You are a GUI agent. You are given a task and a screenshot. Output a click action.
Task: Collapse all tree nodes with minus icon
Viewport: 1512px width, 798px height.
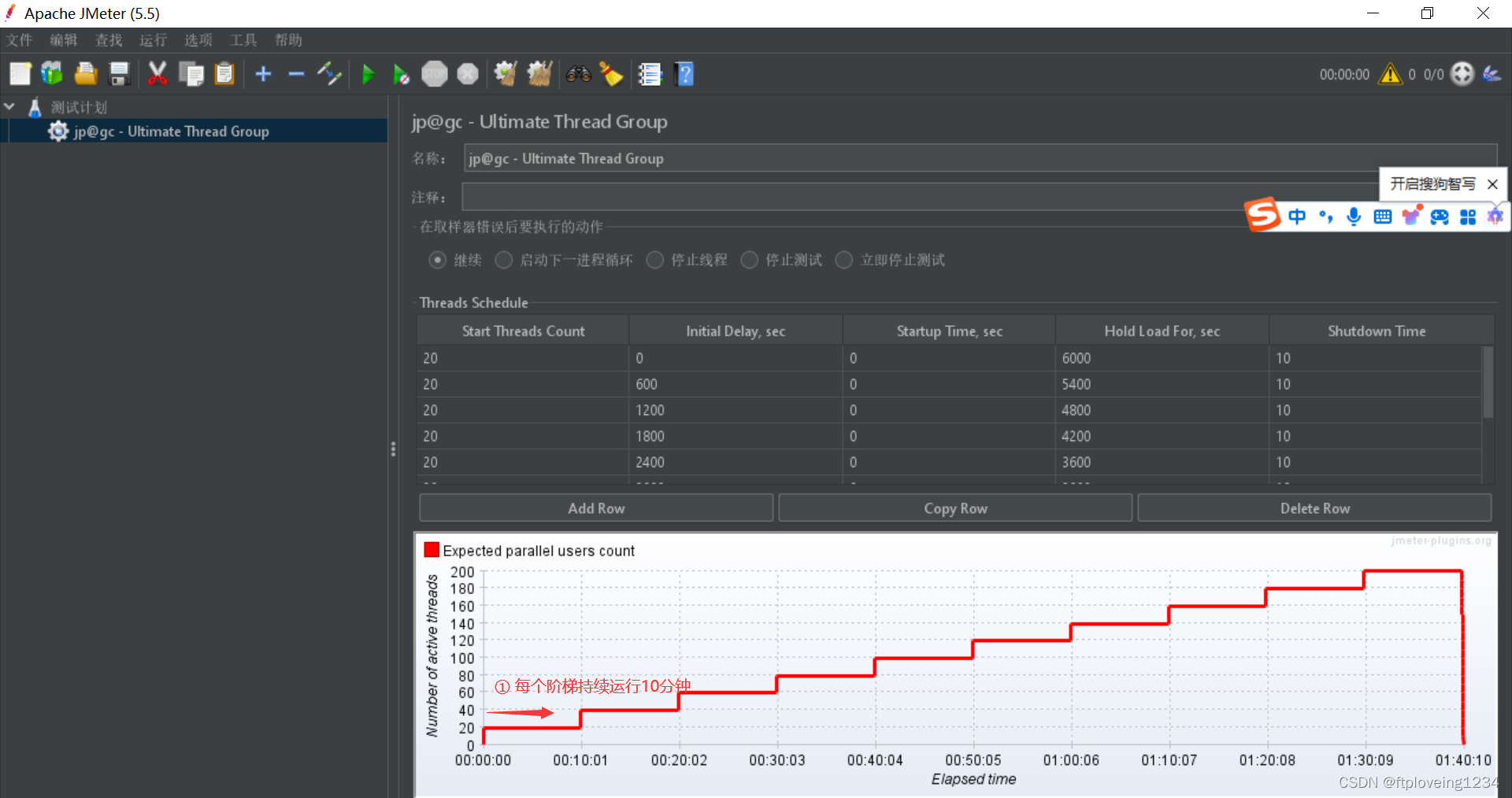click(x=296, y=74)
